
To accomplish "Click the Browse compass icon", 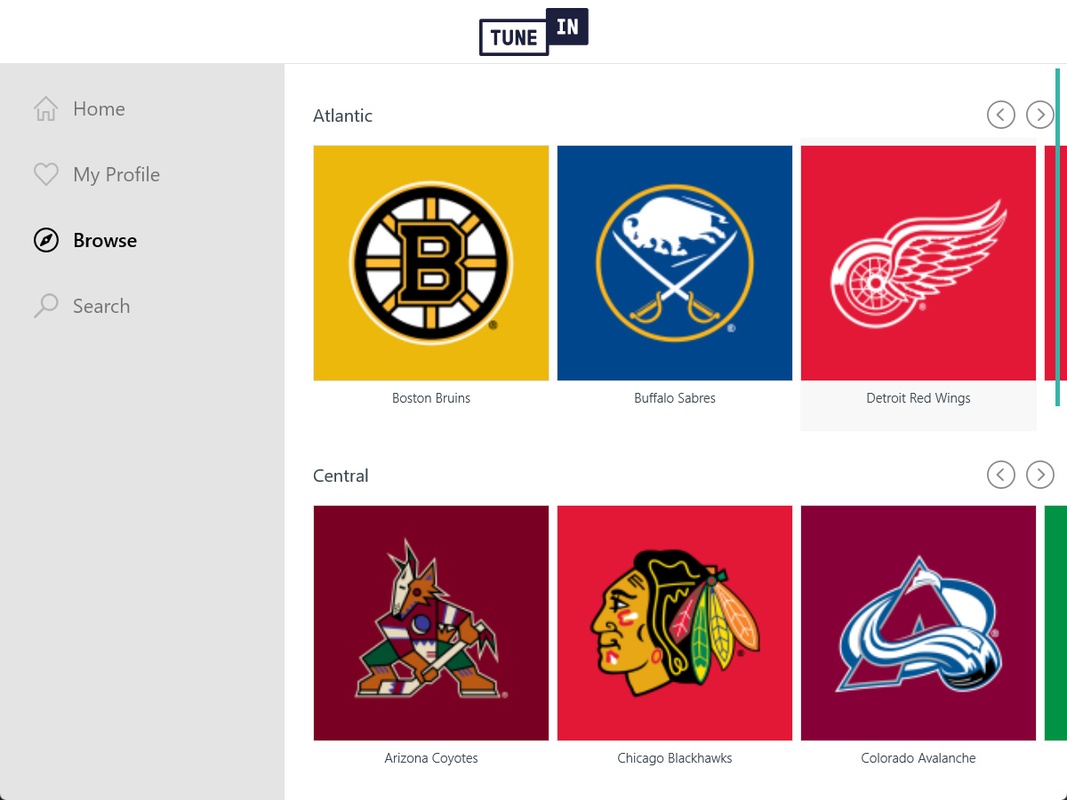I will 46,240.
